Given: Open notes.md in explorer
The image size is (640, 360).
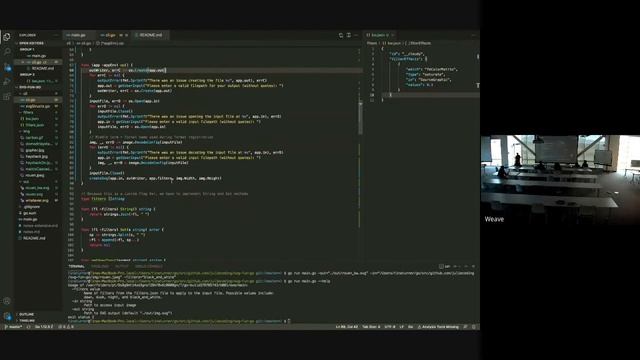Looking at the screenshot, I should pos(38,232).
